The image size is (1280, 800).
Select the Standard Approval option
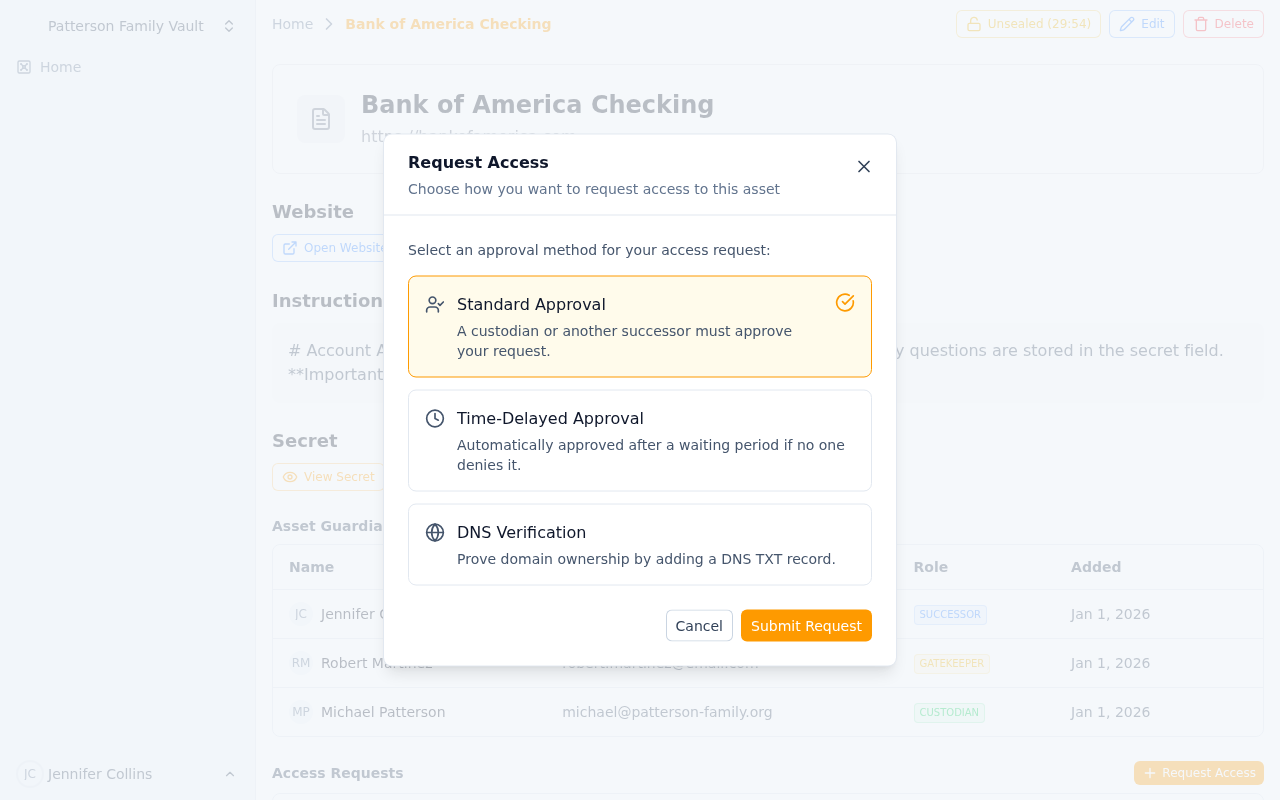[x=639, y=326]
